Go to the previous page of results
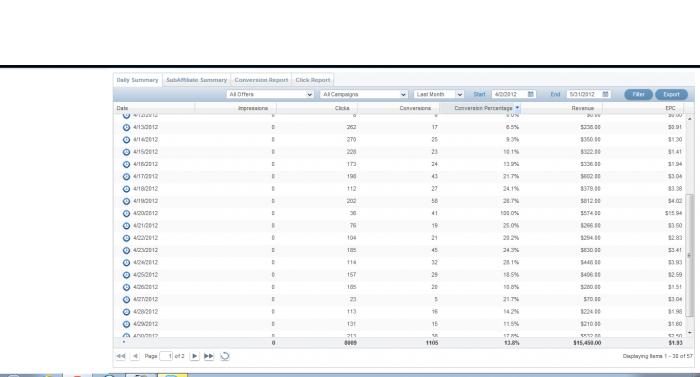Screen dimensions: 700x377 pos(135,356)
